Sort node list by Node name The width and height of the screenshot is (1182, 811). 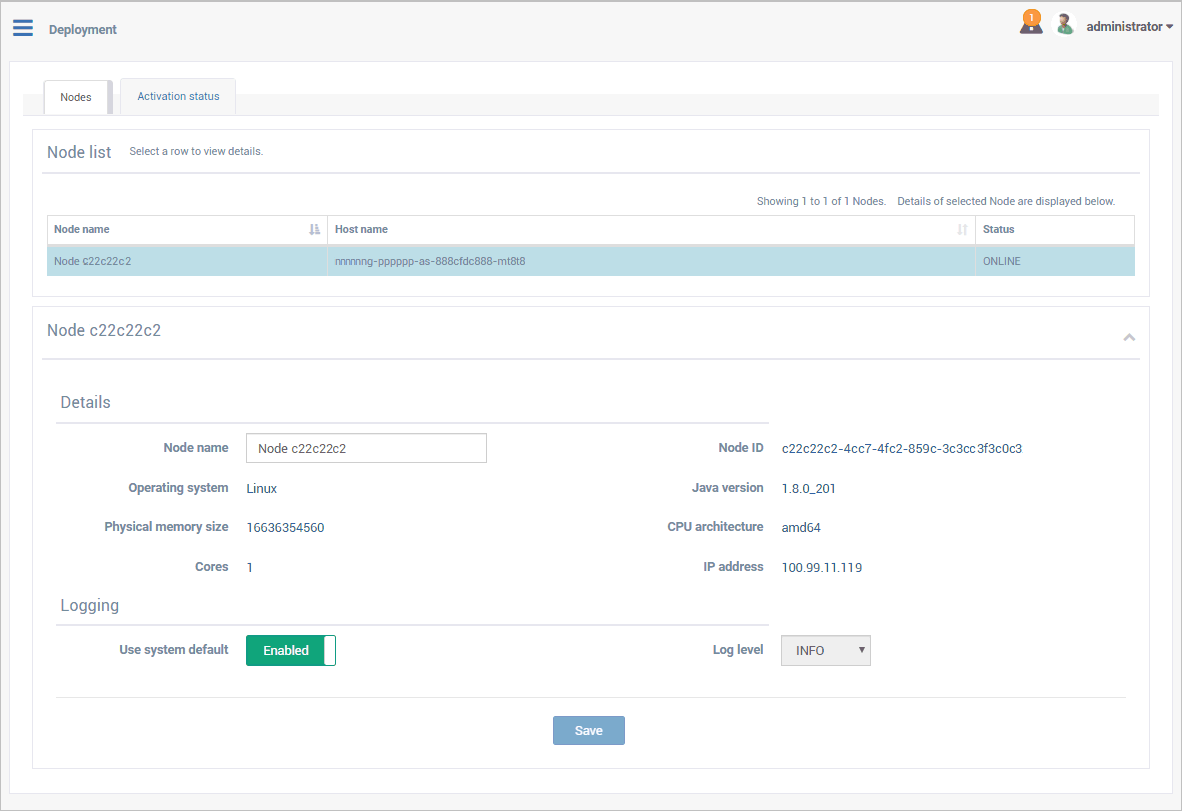pos(314,230)
